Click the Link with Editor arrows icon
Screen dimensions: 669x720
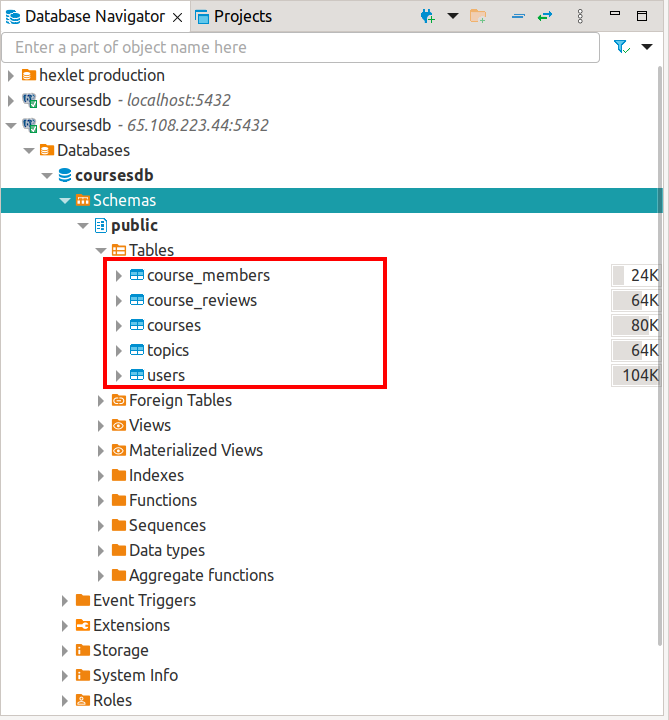(x=545, y=16)
